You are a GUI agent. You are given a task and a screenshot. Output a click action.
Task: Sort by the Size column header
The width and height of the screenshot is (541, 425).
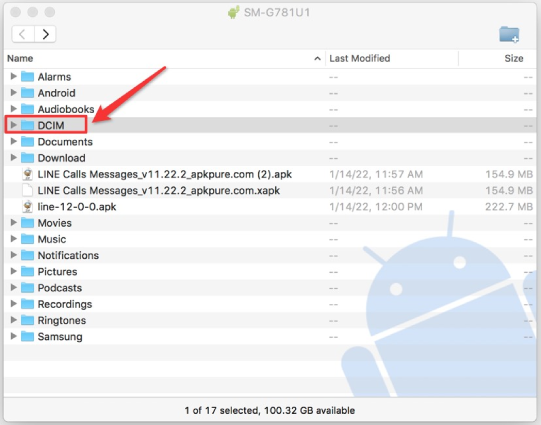(514, 58)
